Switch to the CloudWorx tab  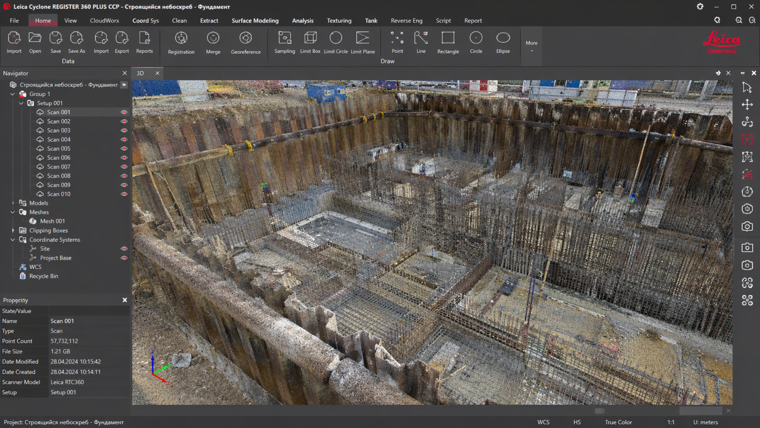[x=104, y=20]
